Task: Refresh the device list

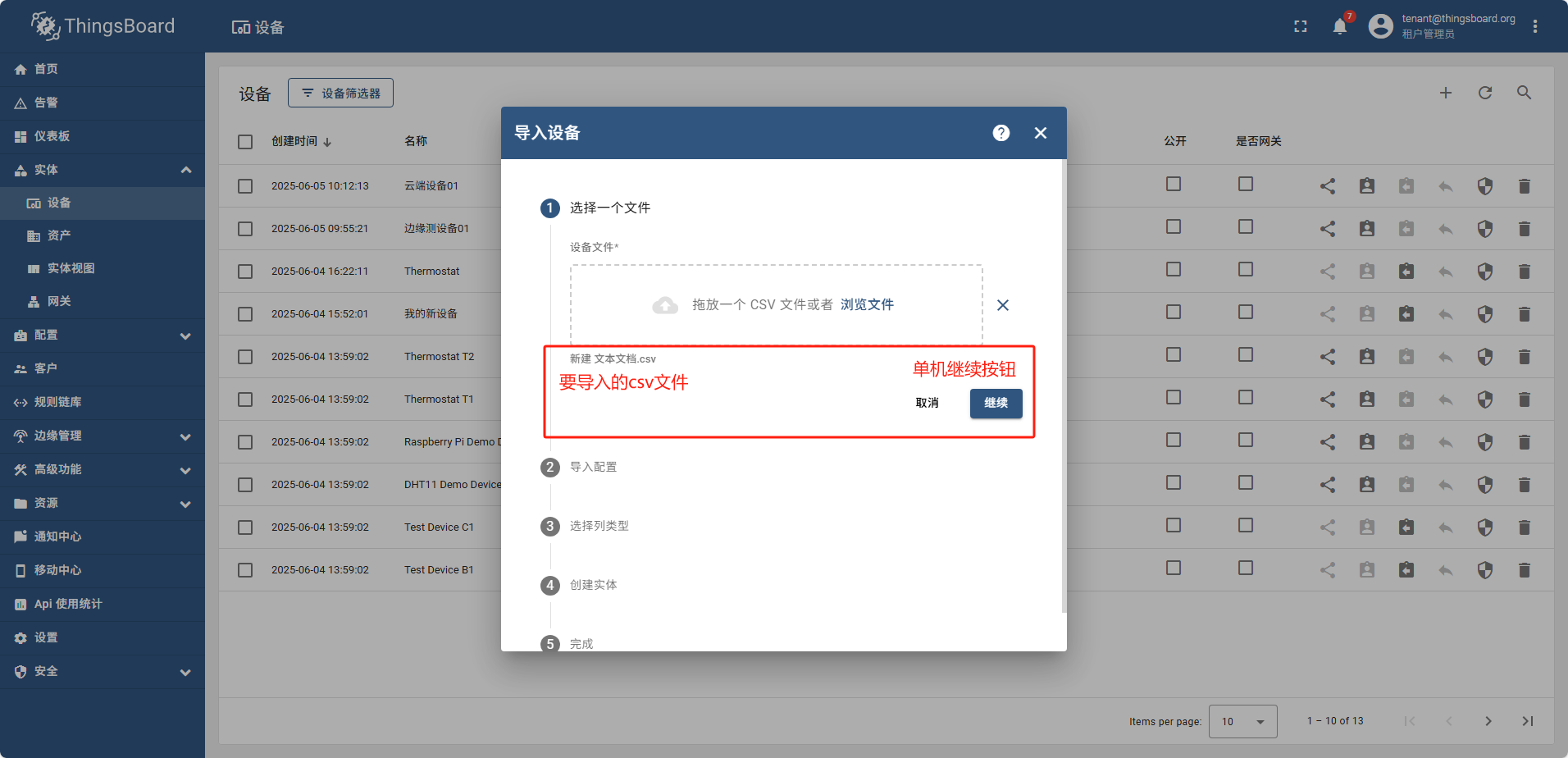Action: (1484, 93)
